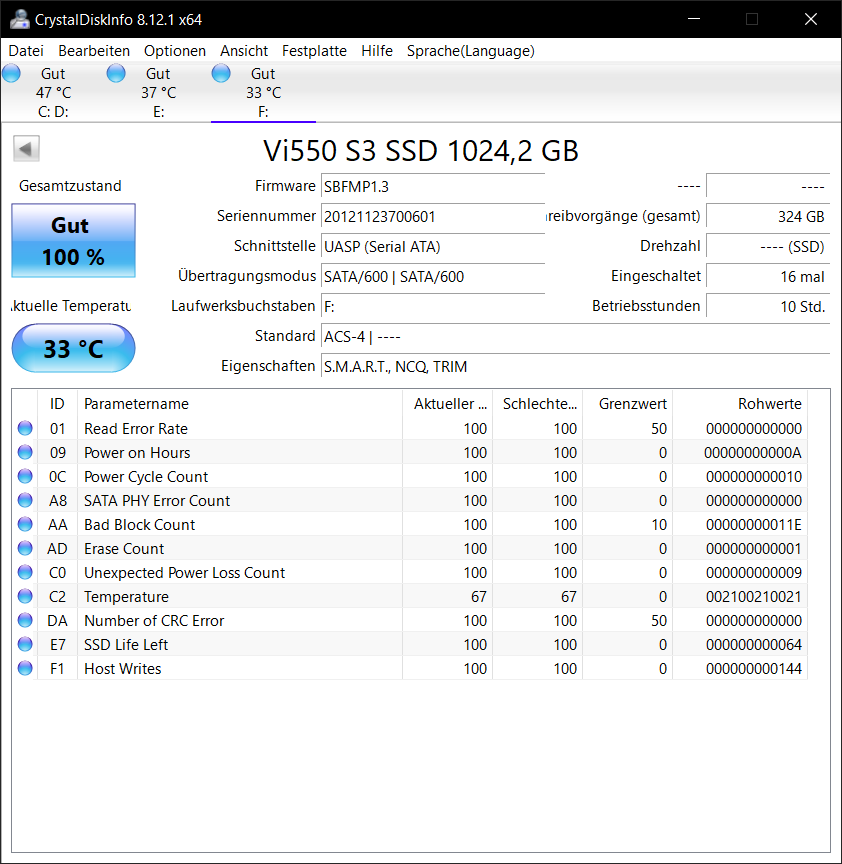
Task: Click the Gesamtzustand label
Action: coord(70,186)
